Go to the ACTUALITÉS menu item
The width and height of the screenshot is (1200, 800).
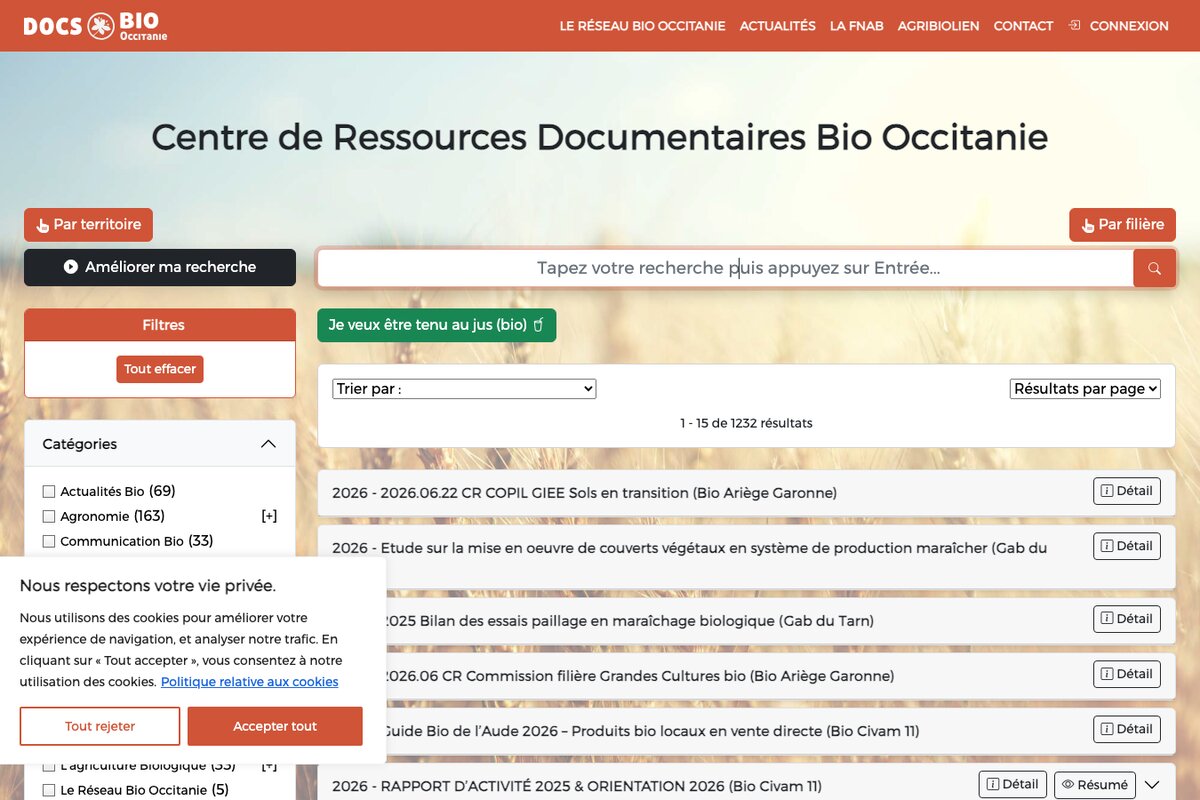(777, 26)
